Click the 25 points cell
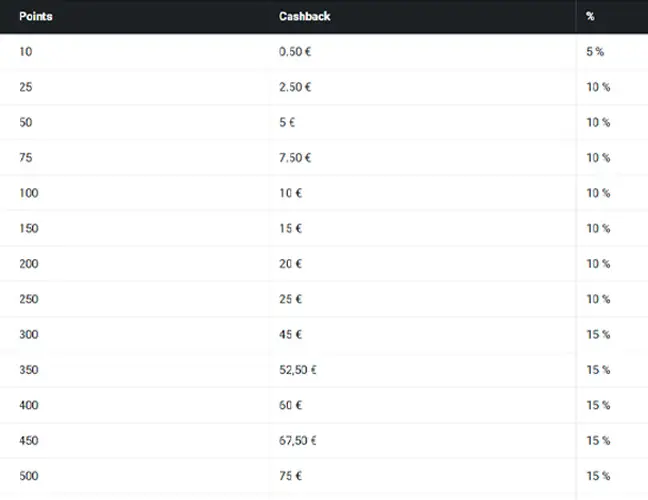Image resolution: width=648 pixels, height=500 pixels. point(26,87)
